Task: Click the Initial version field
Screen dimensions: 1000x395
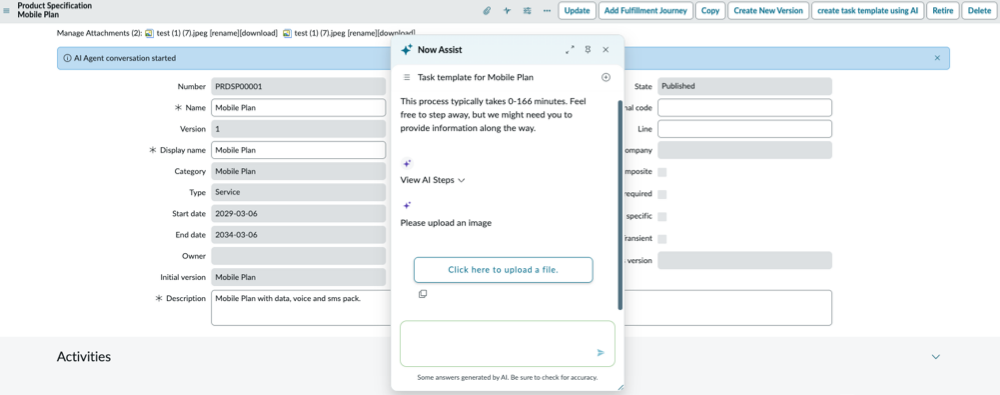Action: [298, 278]
